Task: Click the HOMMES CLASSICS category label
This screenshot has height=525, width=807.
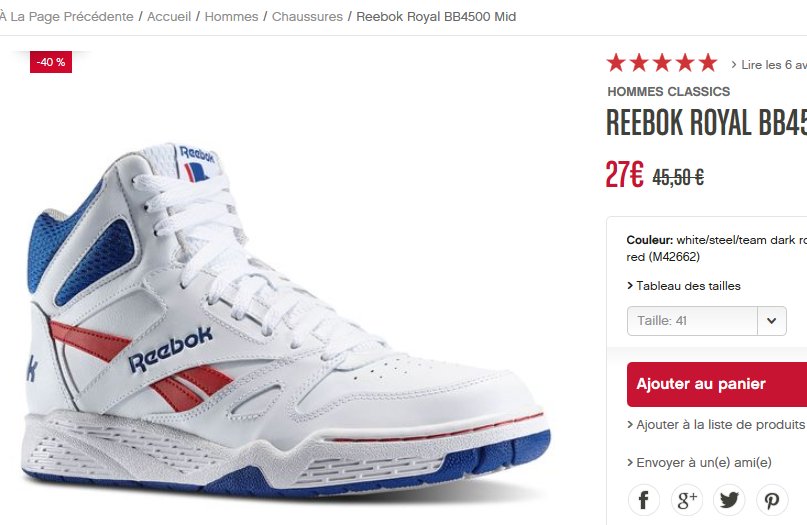Action: click(669, 92)
